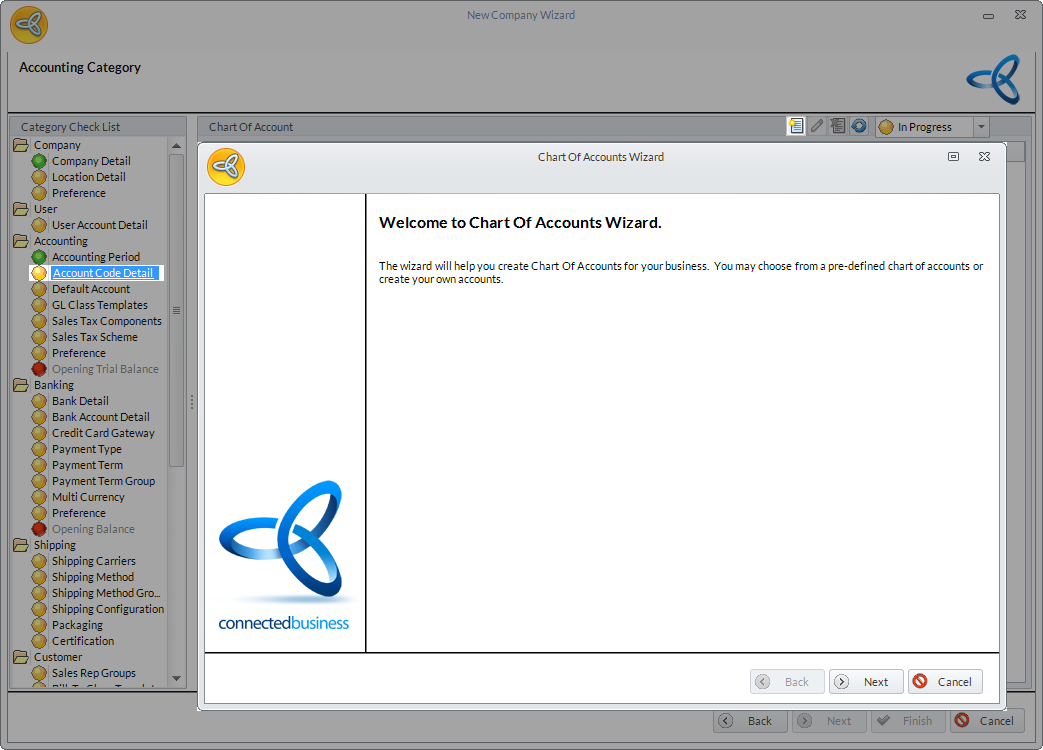Maximize the Chart Of Accounts Wizard dialog
The height and width of the screenshot is (750, 1043).
click(954, 157)
